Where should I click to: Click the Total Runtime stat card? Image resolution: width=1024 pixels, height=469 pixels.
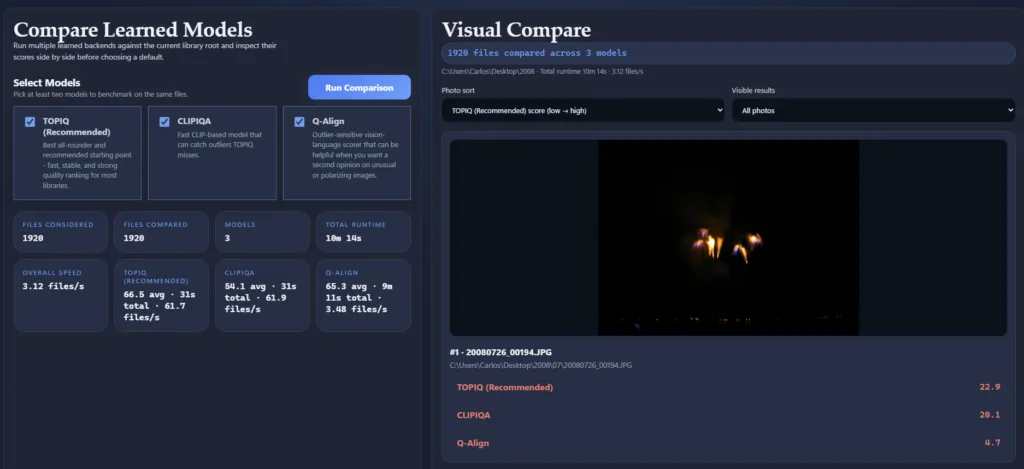point(364,232)
